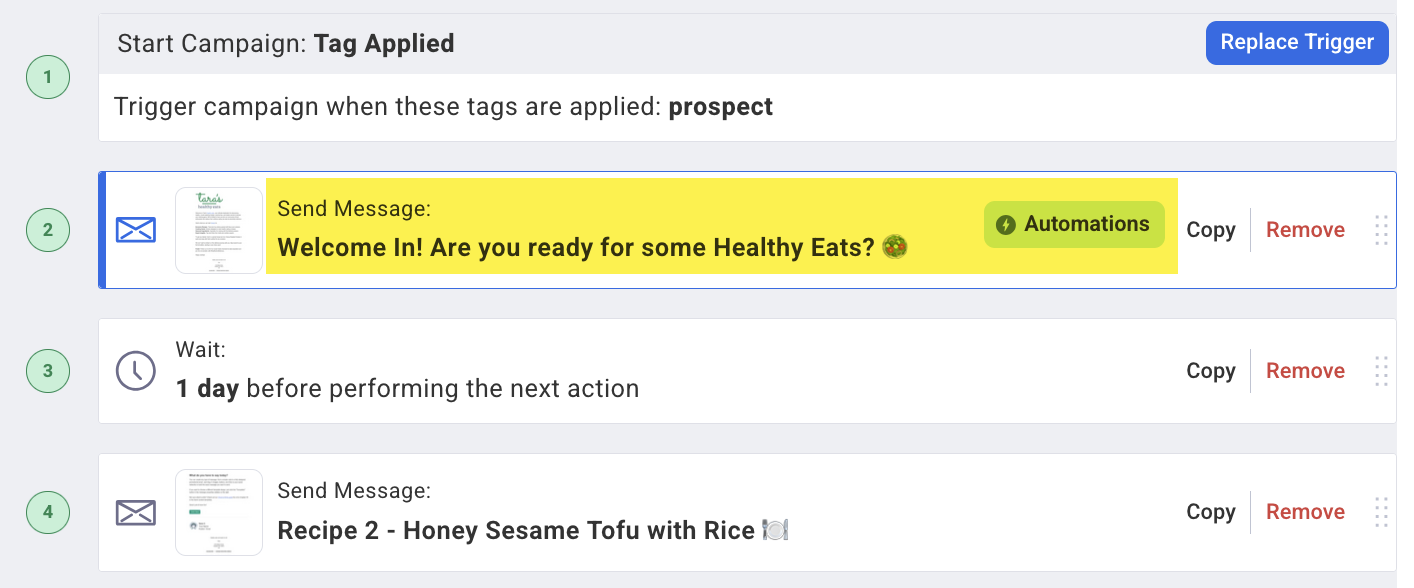1414x588 pixels.
Task: Grab the drag handle on Welcome message row
Action: [1381, 230]
